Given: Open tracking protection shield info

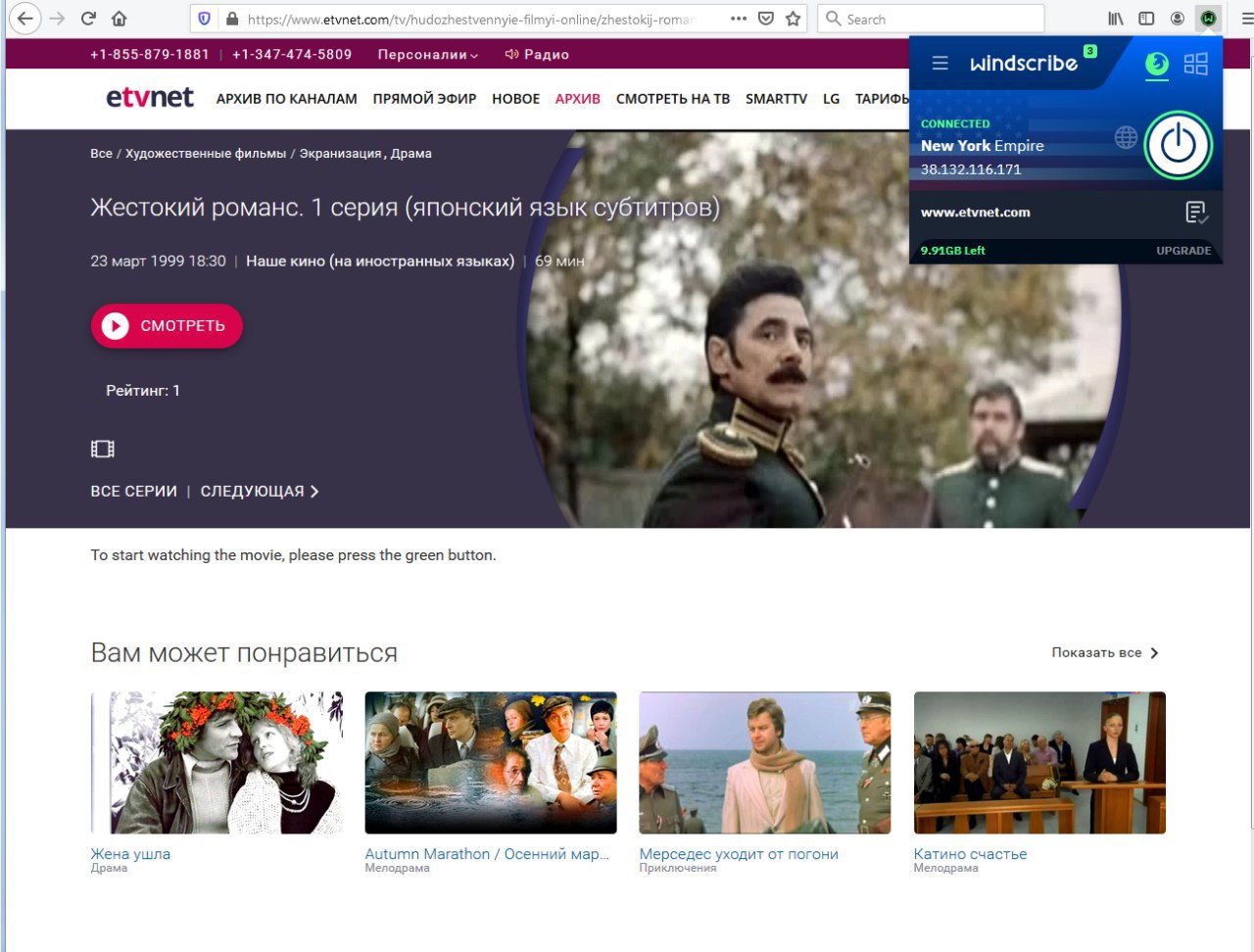Looking at the screenshot, I should [204, 19].
